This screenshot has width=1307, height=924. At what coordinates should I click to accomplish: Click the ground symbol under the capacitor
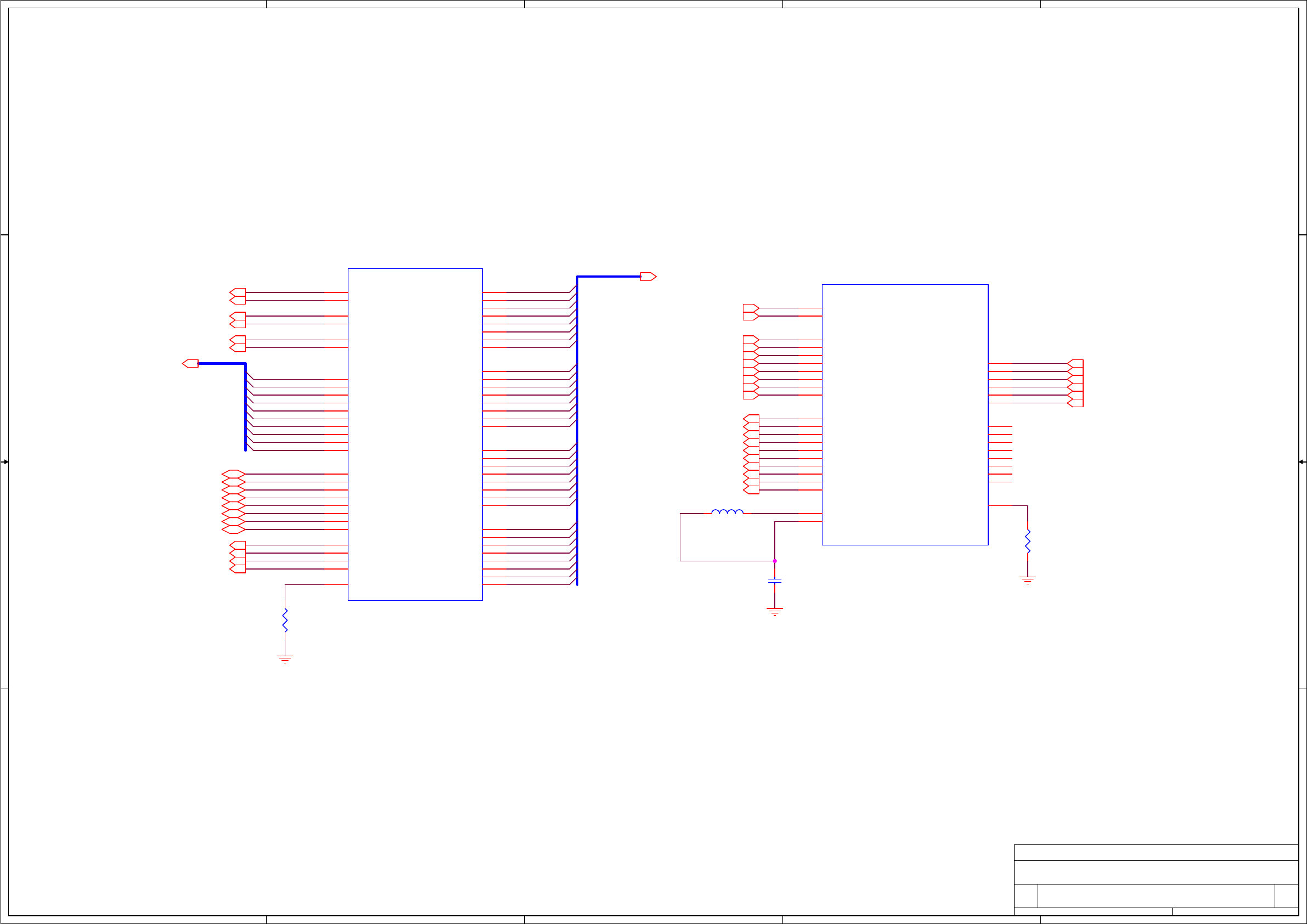(774, 611)
